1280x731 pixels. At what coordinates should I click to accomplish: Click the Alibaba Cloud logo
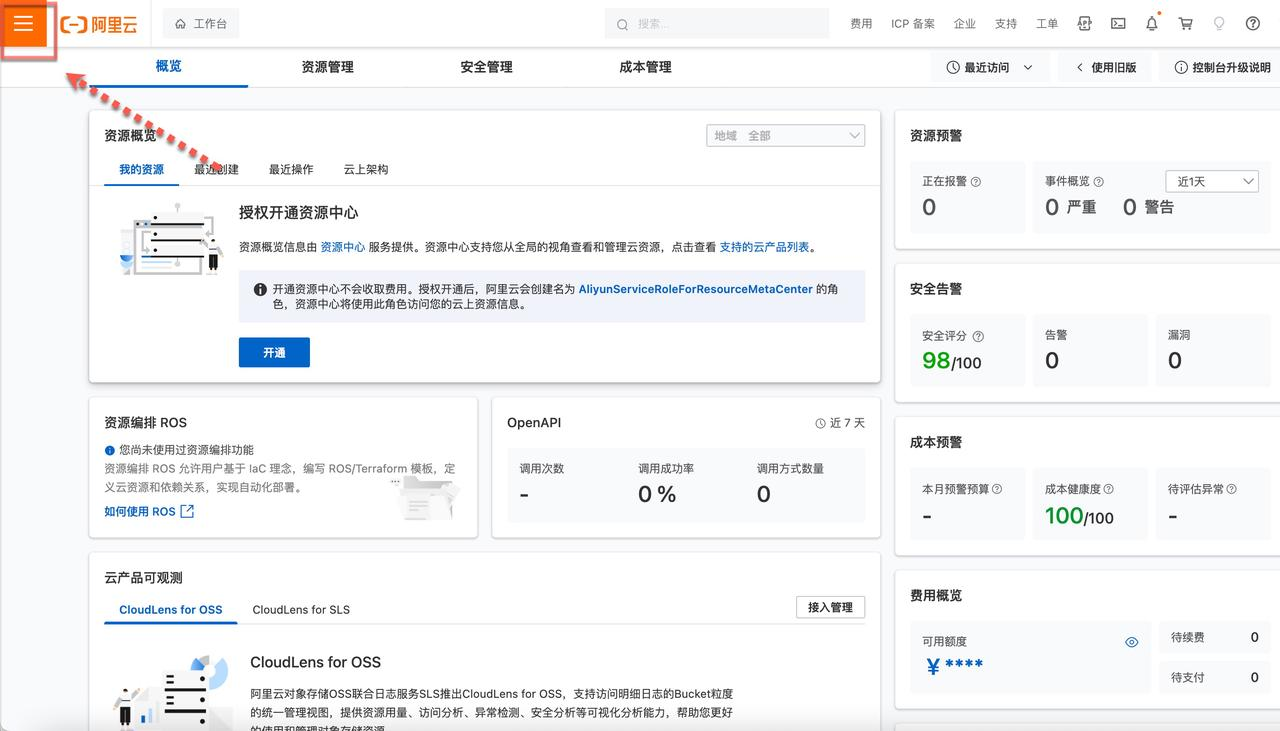click(99, 24)
